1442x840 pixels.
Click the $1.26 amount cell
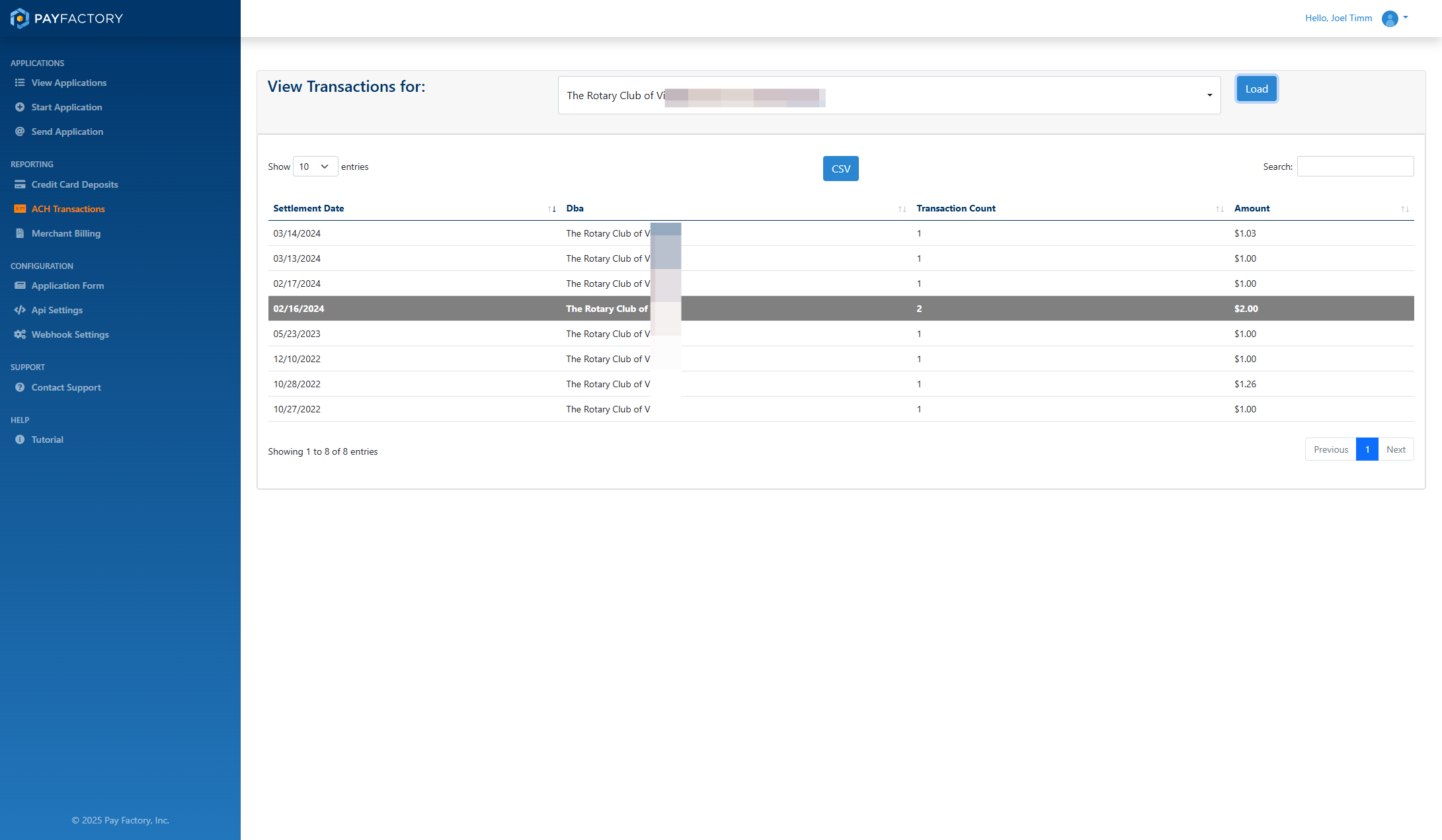click(1245, 384)
